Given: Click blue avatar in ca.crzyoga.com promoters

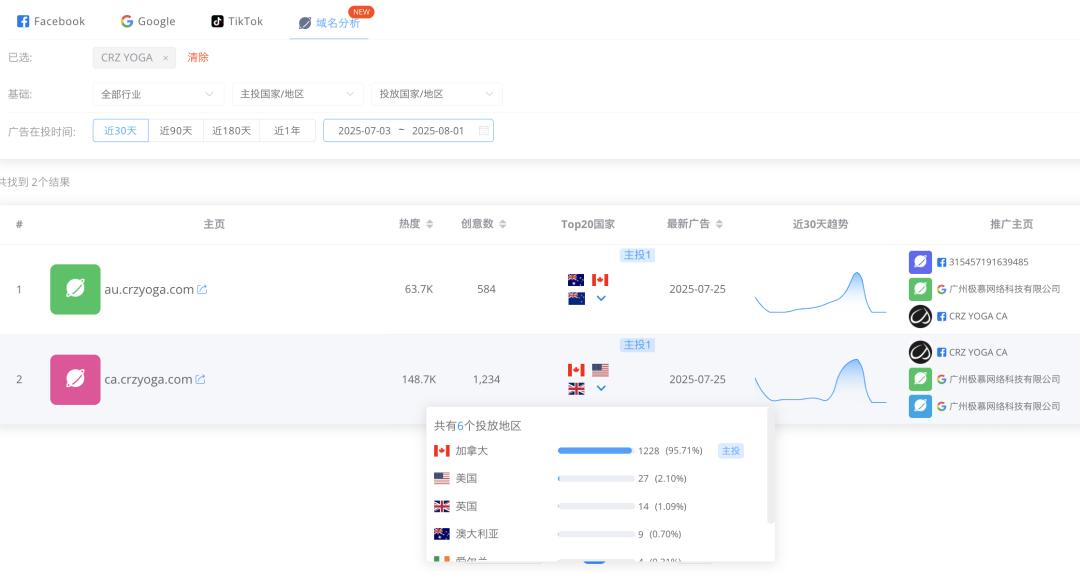Looking at the screenshot, I should pyautogui.click(x=920, y=406).
